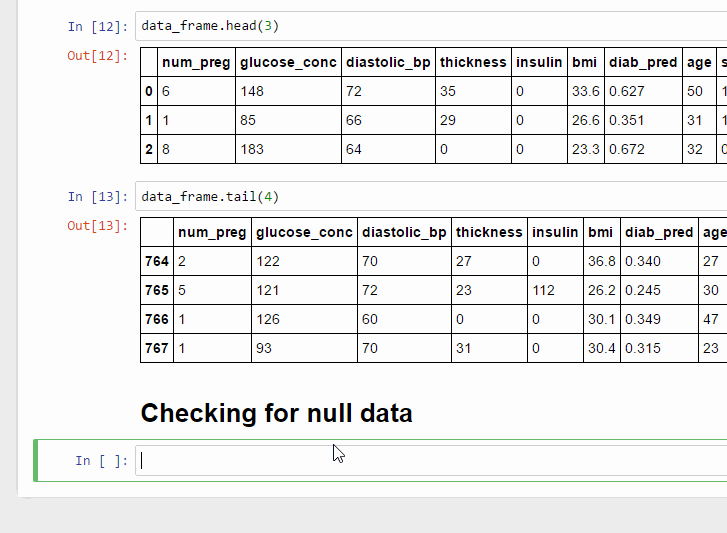Click glucose_conc header in head table

pyautogui.click(x=288, y=62)
